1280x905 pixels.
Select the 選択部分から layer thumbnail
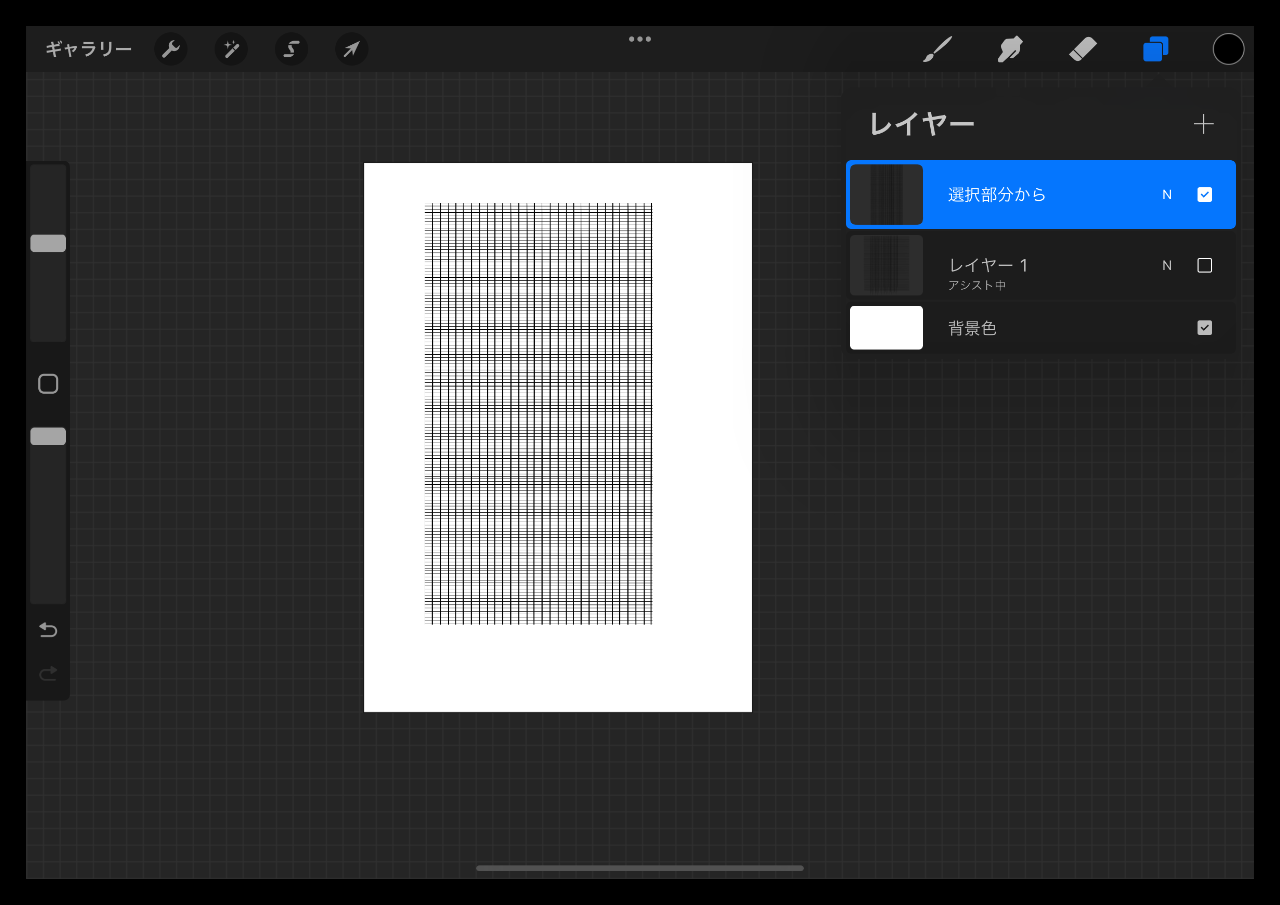point(886,195)
